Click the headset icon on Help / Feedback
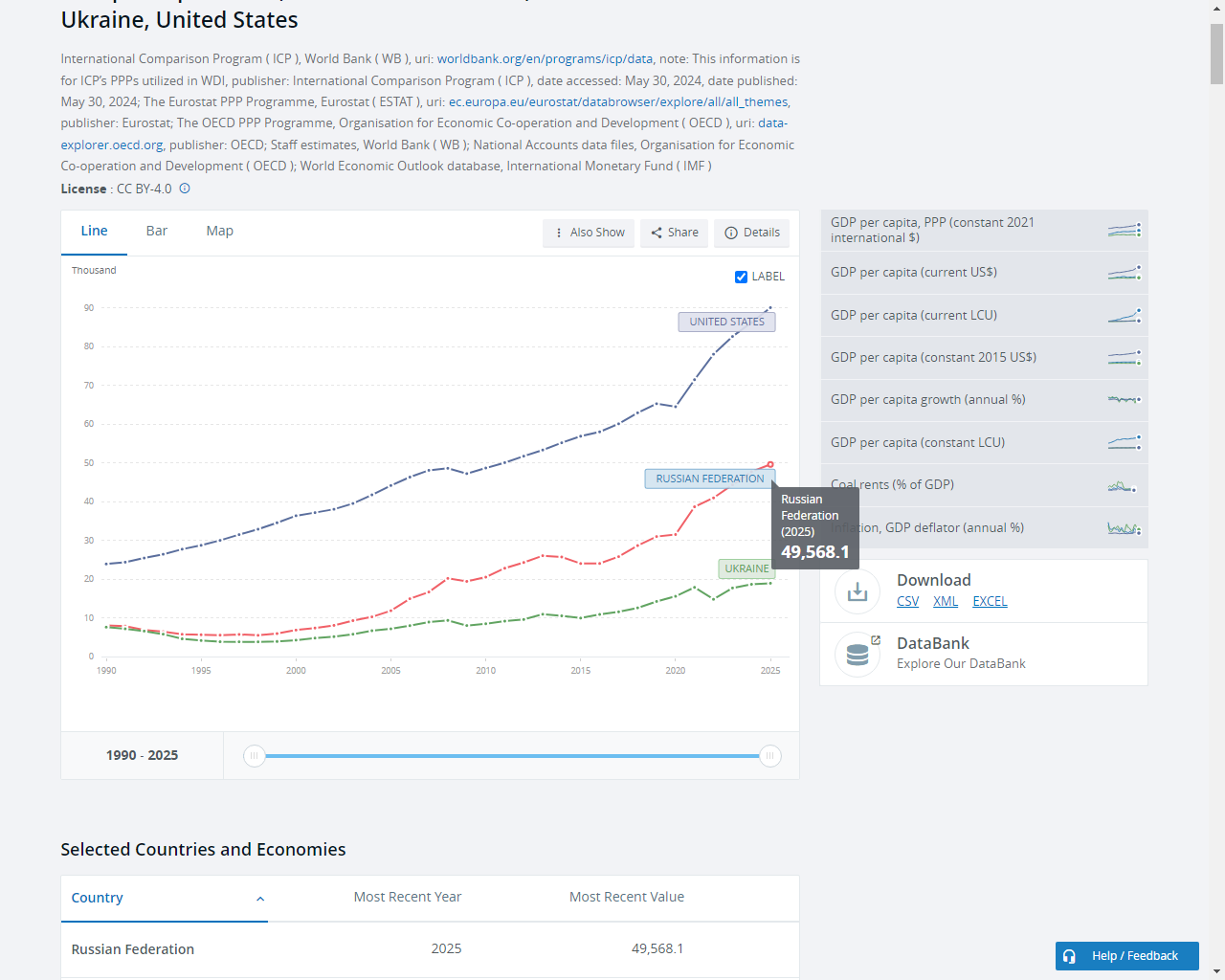 pos(1069,956)
